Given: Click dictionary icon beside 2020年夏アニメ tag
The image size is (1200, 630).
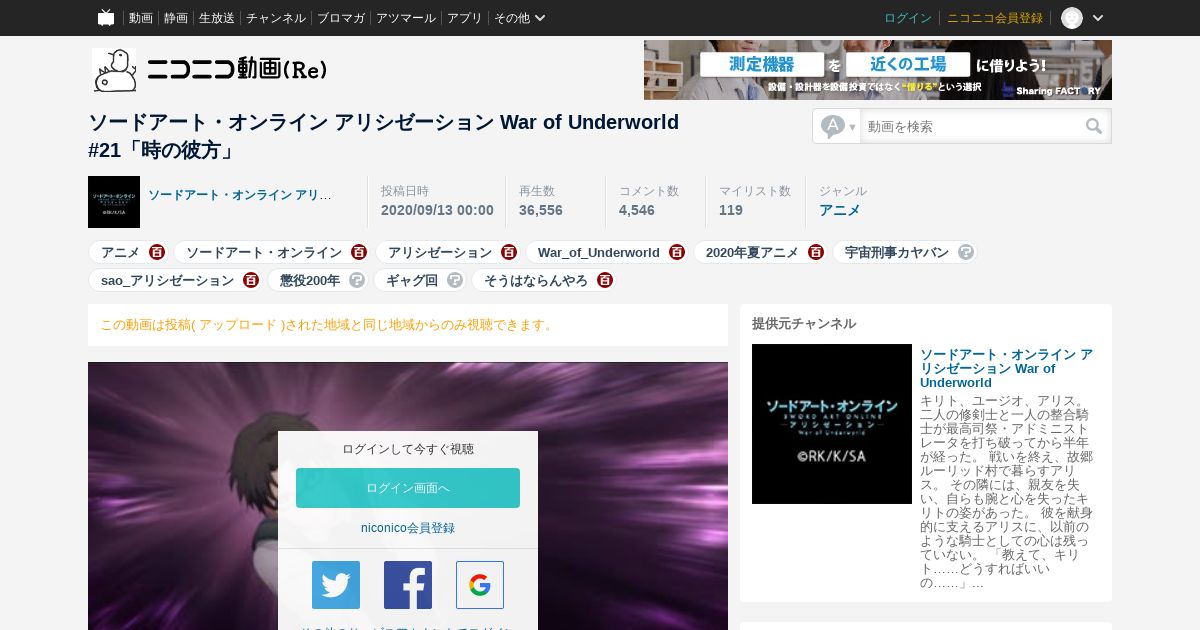Looking at the screenshot, I should [816, 252].
